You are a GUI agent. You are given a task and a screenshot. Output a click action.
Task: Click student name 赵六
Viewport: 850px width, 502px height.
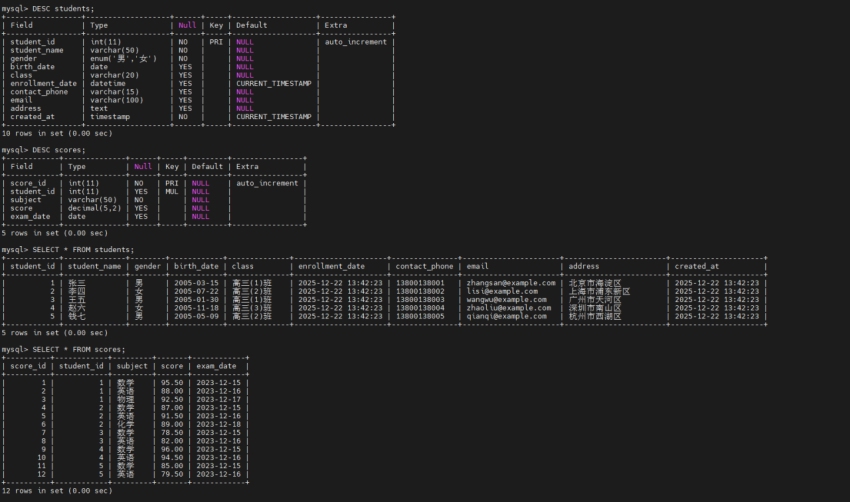tap(77, 308)
